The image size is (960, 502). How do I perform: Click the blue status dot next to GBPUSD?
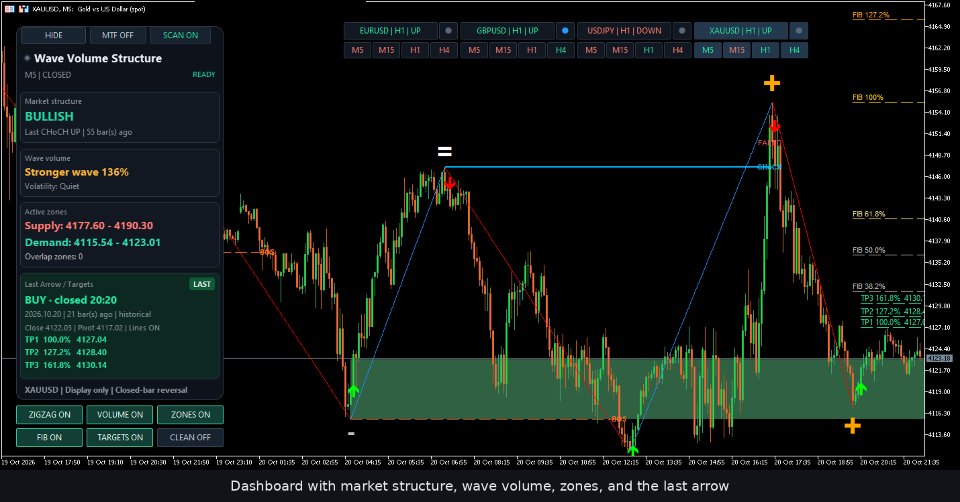click(565, 31)
